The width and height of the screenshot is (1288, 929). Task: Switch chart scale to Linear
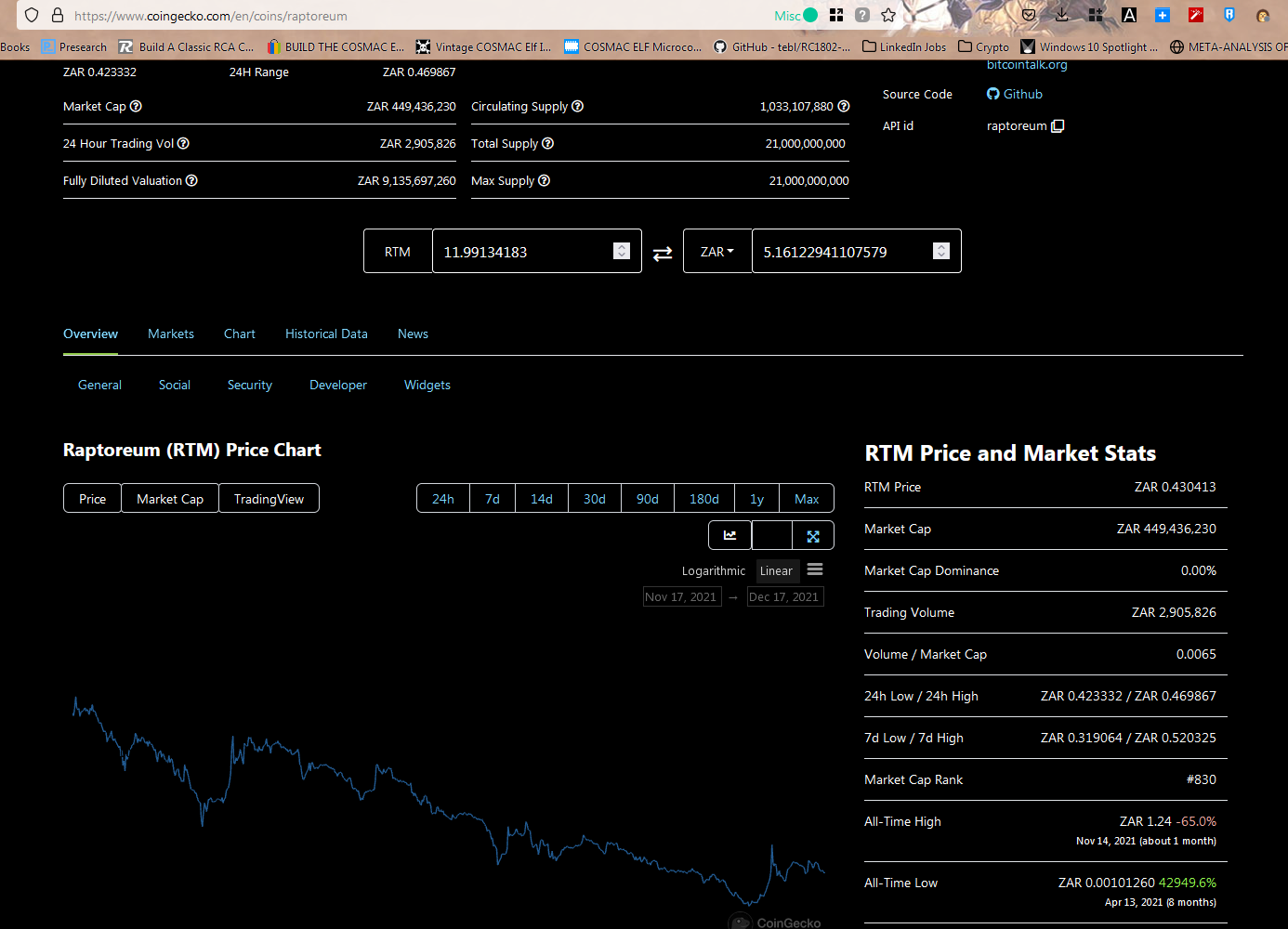[x=776, y=570]
